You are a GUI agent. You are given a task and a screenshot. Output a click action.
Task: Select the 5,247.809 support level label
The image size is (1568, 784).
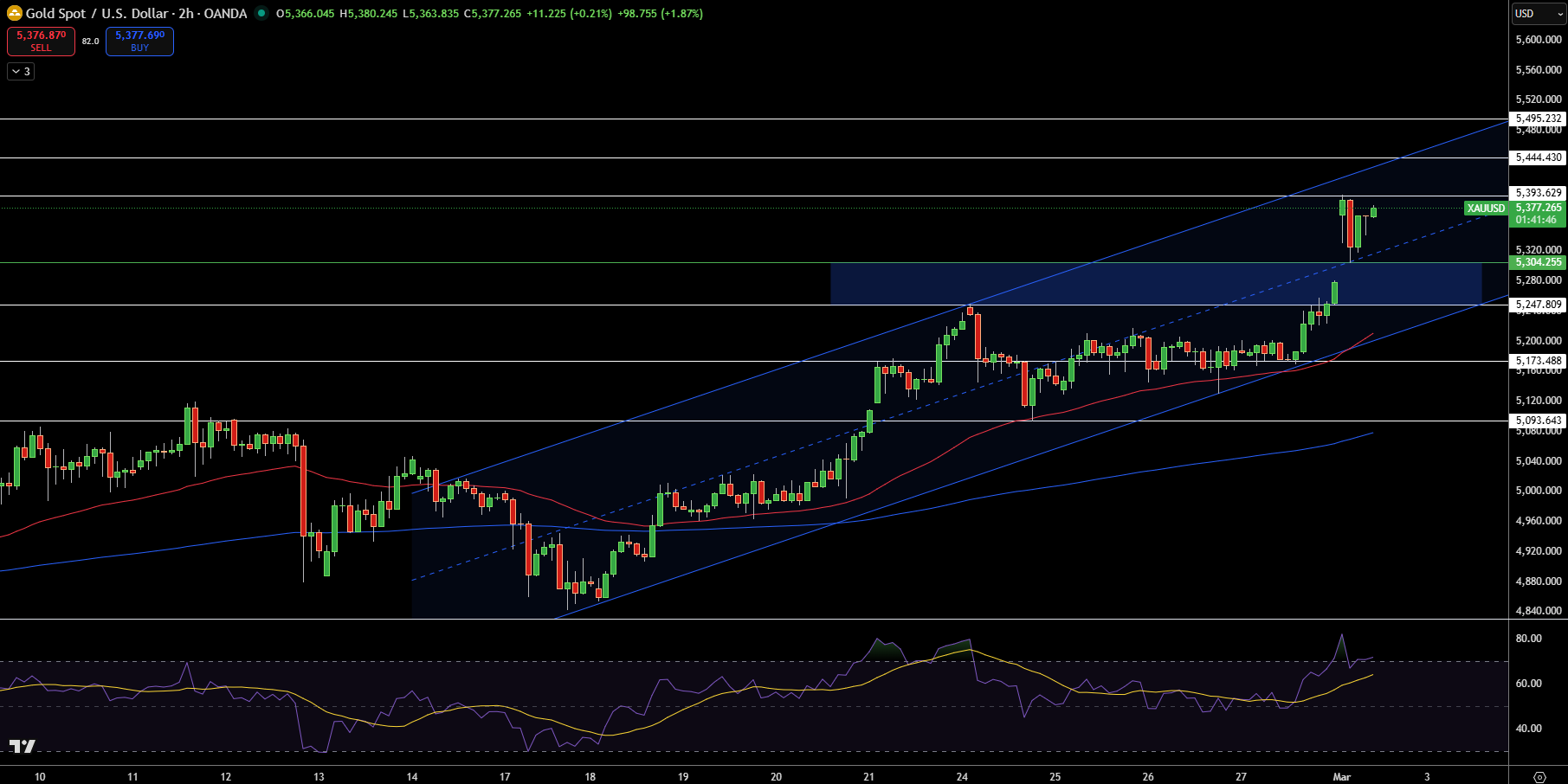point(1539,305)
